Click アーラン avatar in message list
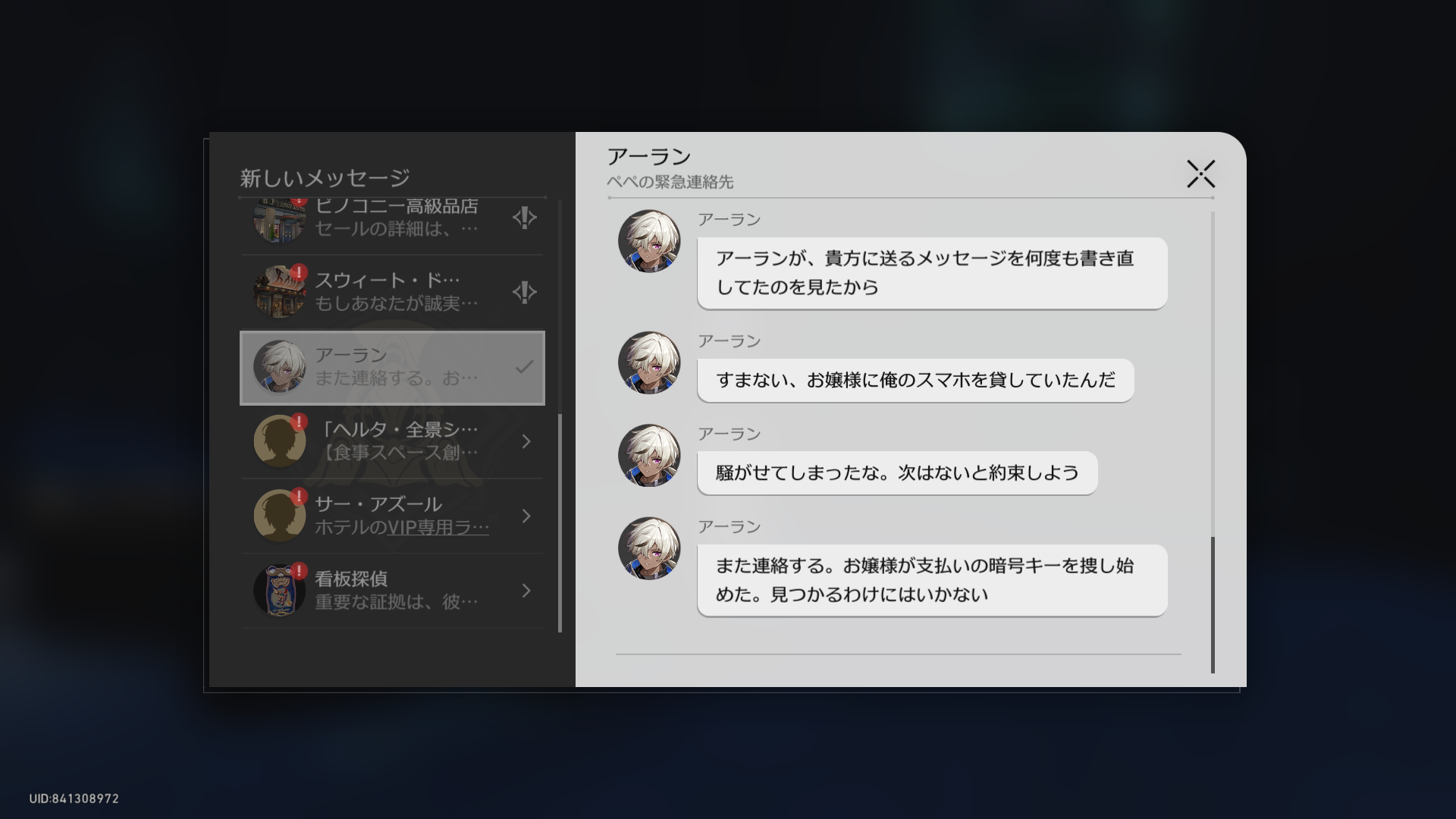 click(x=279, y=367)
